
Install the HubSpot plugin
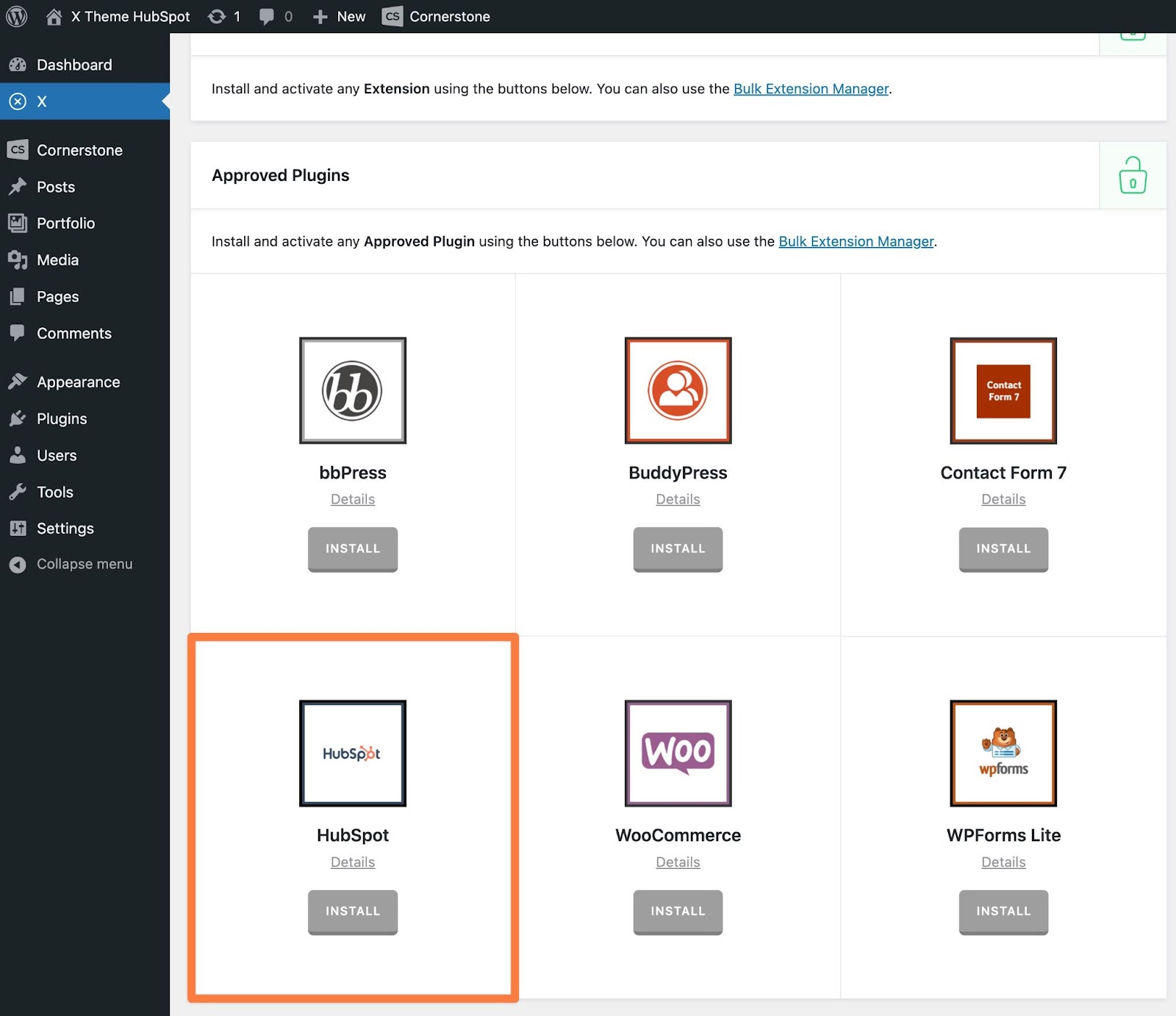(353, 911)
